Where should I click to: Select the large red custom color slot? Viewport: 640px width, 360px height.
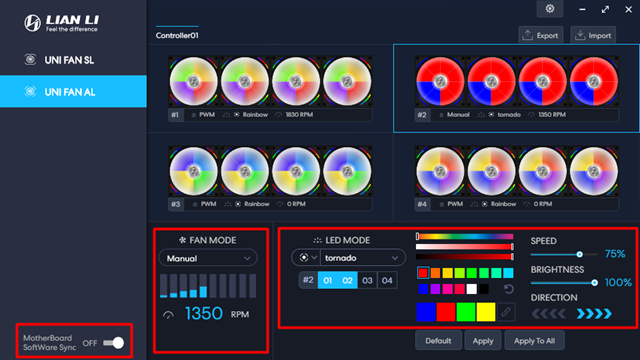coord(446,312)
